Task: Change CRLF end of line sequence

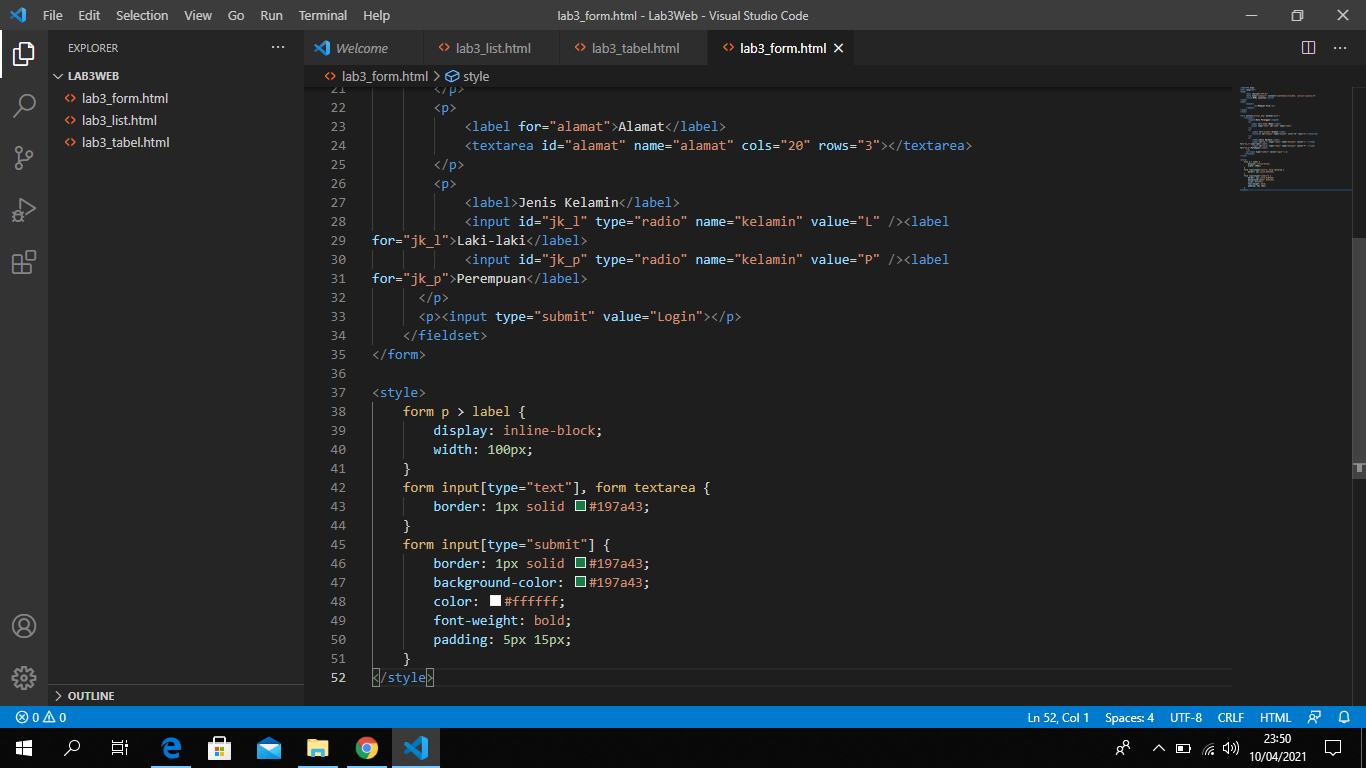Action: 1231,717
